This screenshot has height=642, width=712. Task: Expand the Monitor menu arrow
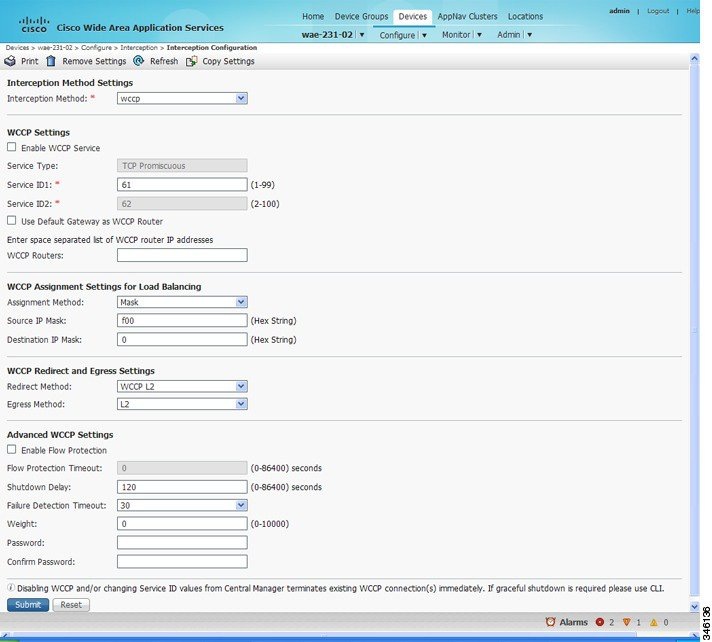pos(479,35)
